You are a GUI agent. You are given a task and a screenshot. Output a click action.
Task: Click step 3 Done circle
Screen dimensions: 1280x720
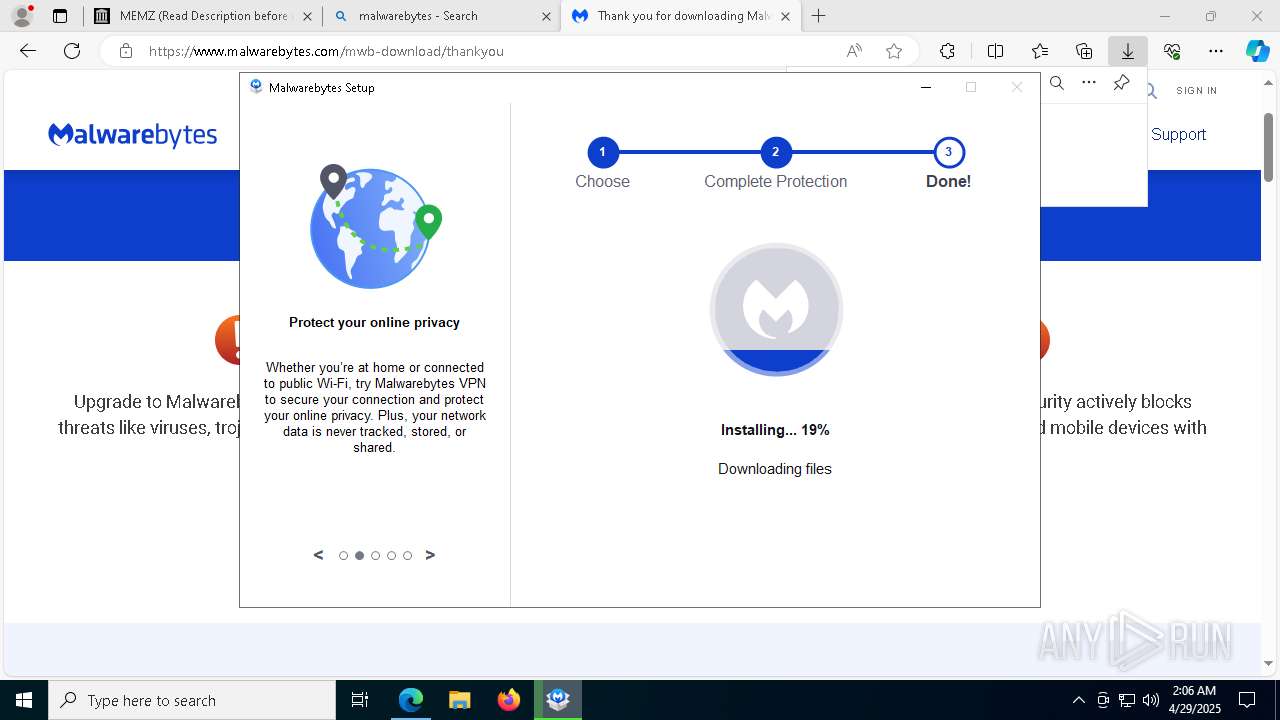pos(948,152)
